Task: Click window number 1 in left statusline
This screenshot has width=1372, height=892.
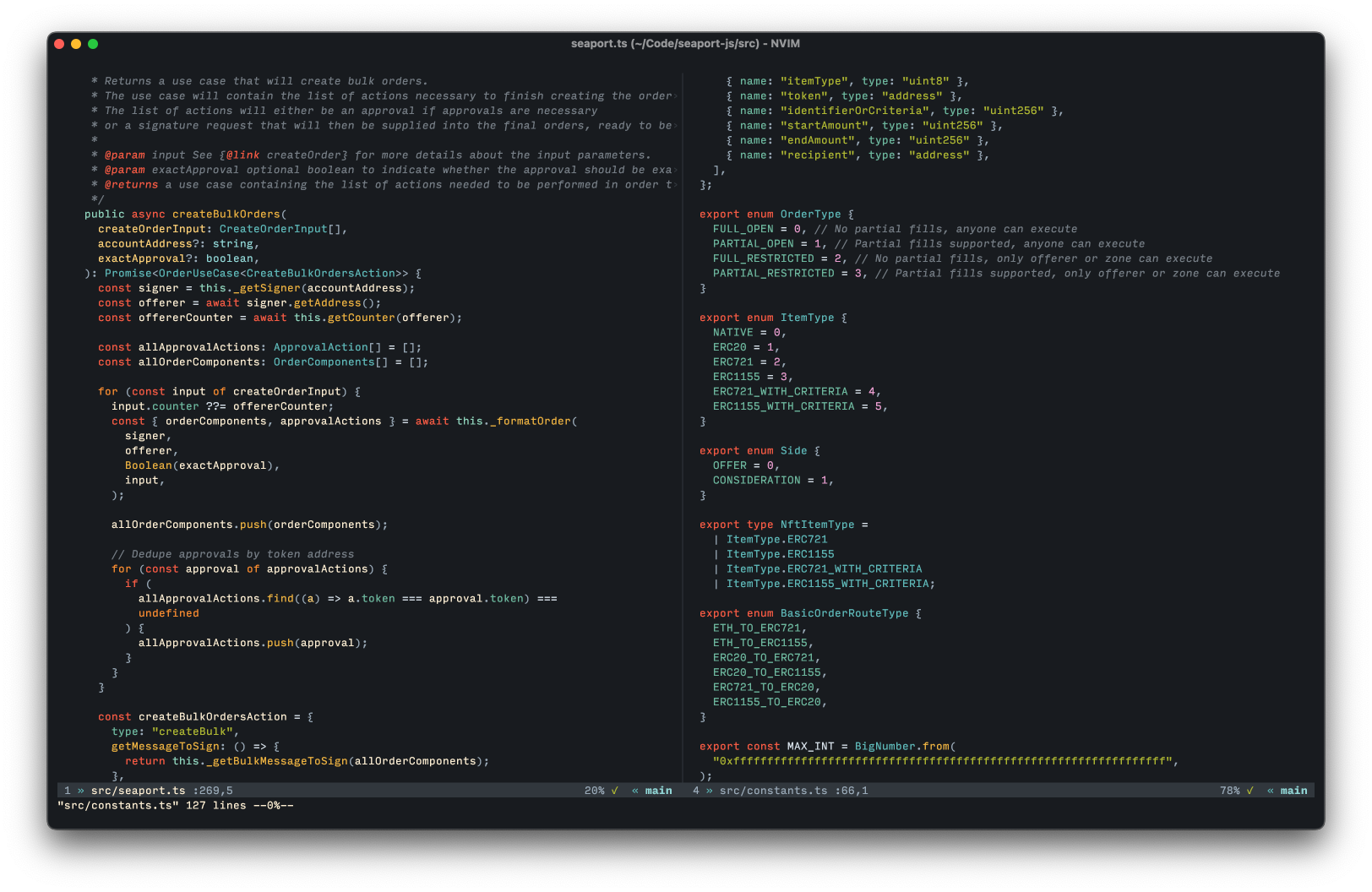Action: tap(68, 791)
